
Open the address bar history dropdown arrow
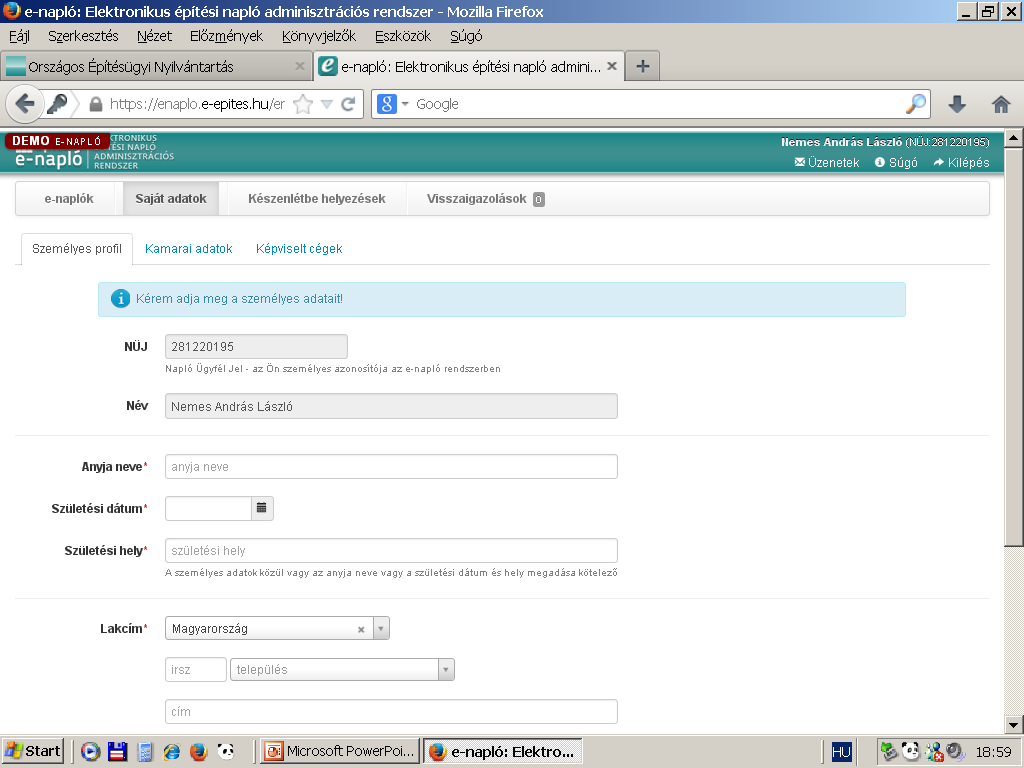click(327, 104)
